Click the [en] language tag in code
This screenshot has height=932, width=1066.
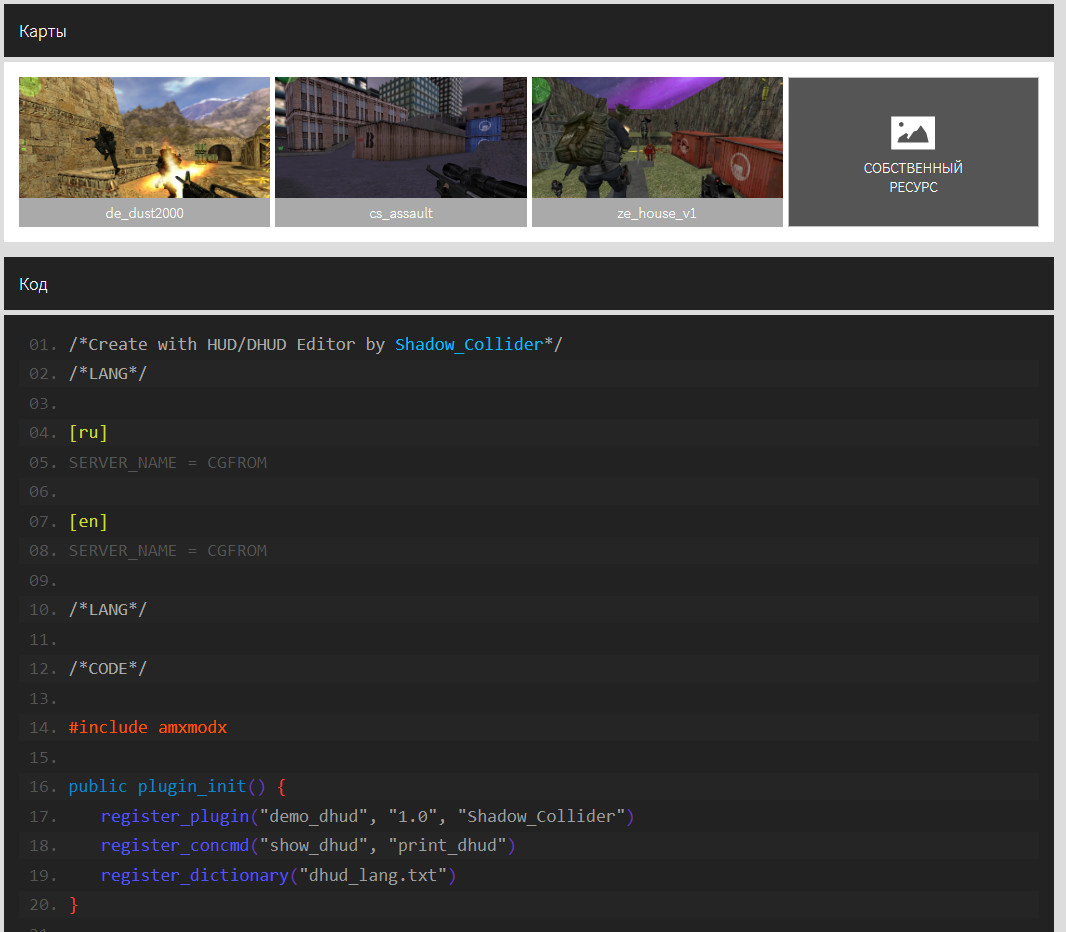(x=87, y=521)
